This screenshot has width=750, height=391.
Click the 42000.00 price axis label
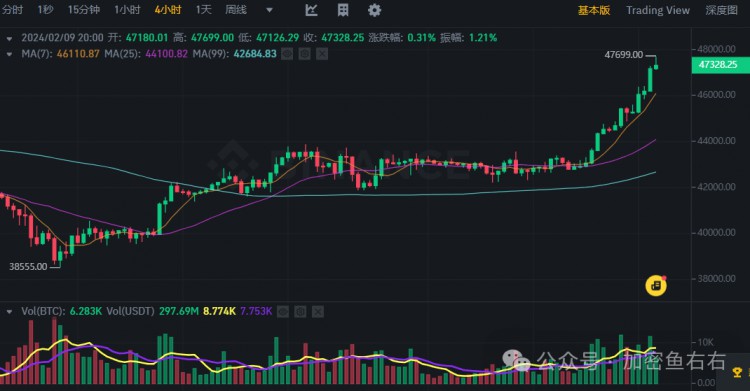pos(717,187)
